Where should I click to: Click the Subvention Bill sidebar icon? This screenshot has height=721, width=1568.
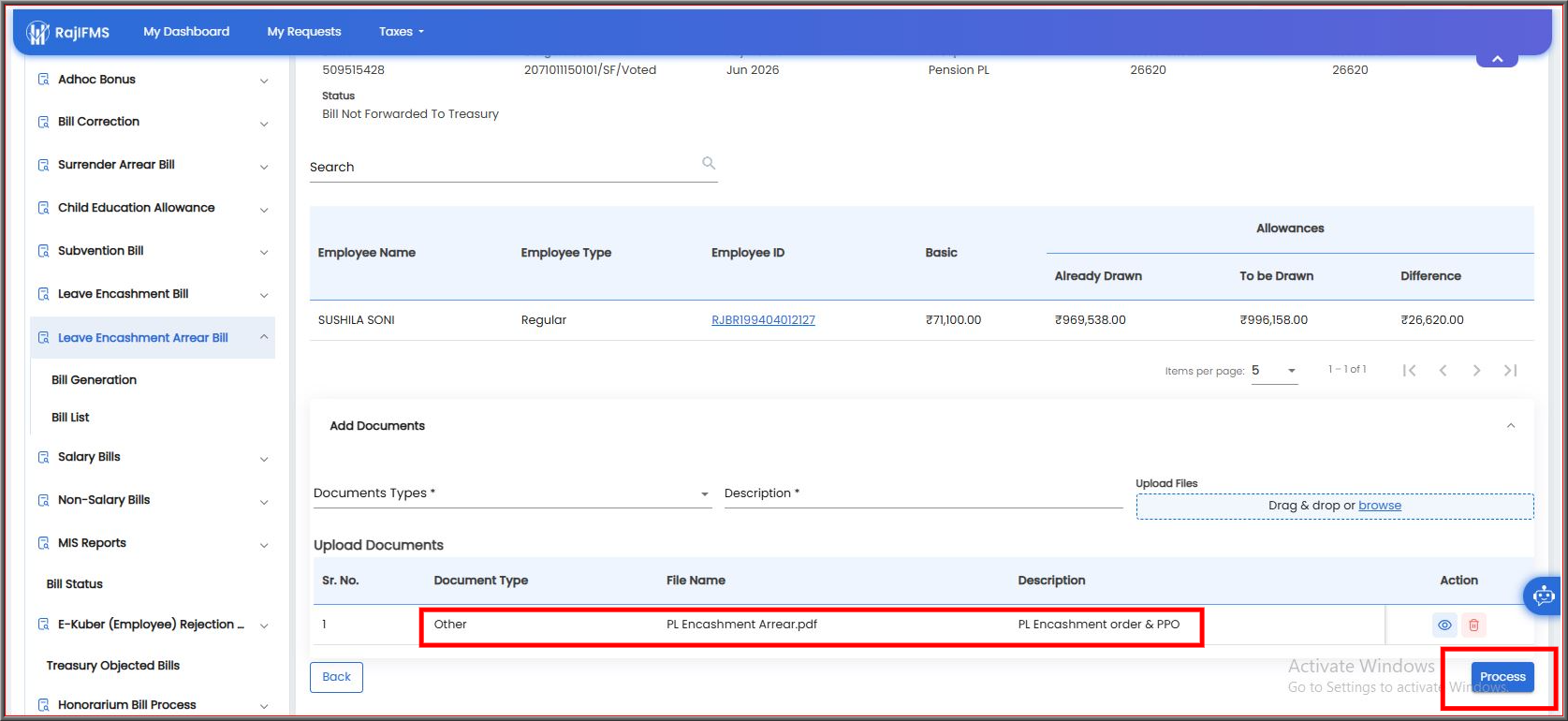tap(43, 251)
